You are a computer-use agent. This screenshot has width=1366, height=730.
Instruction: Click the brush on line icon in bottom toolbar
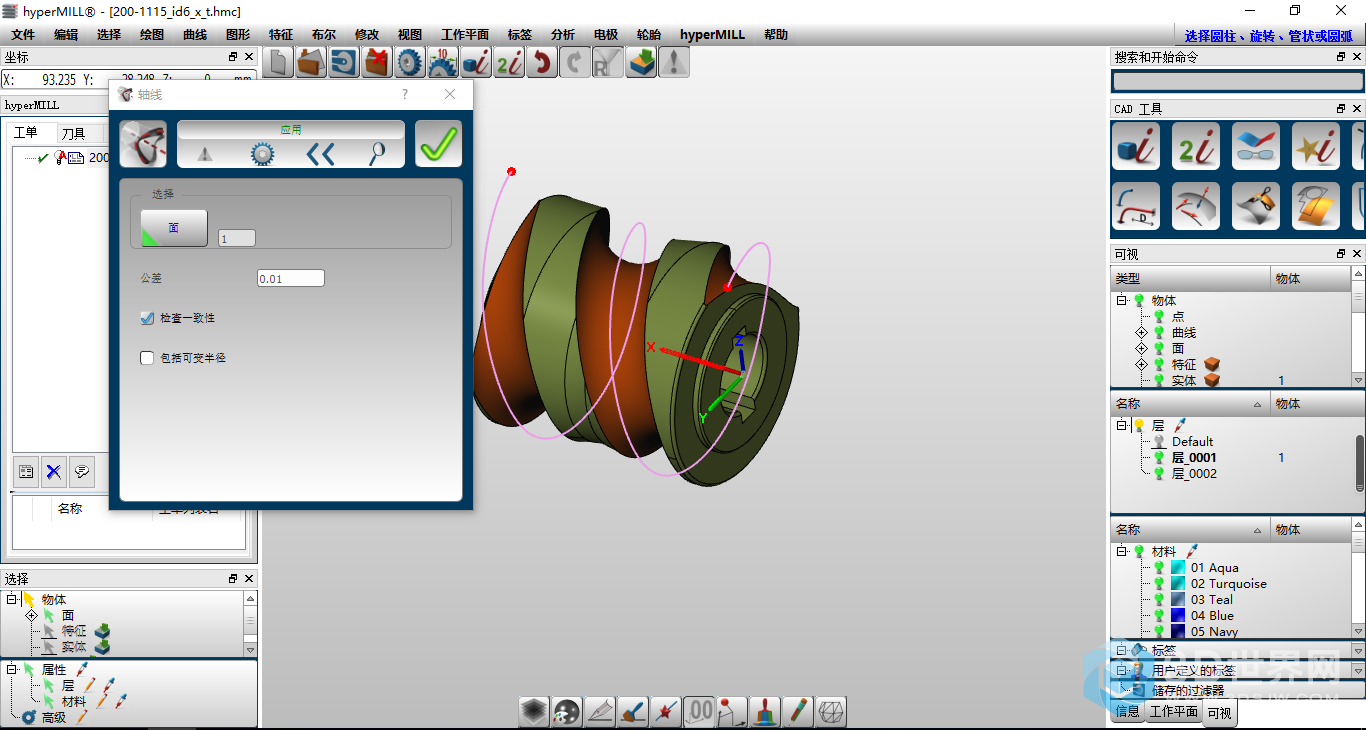click(x=633, y=712)
